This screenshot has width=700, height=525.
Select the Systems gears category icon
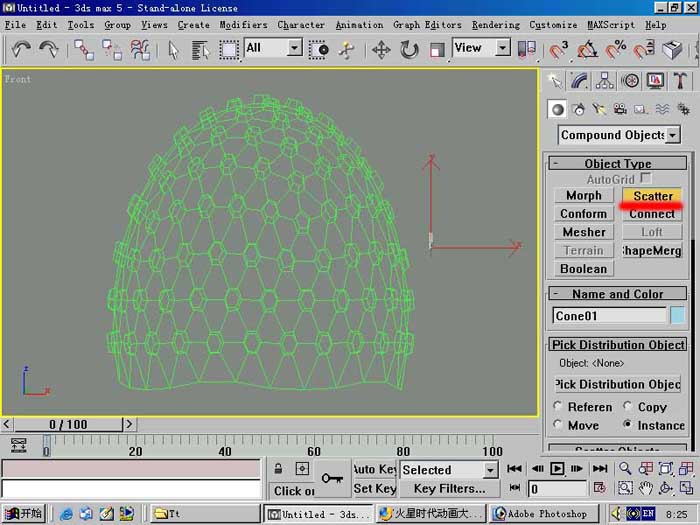click(683, 109)
